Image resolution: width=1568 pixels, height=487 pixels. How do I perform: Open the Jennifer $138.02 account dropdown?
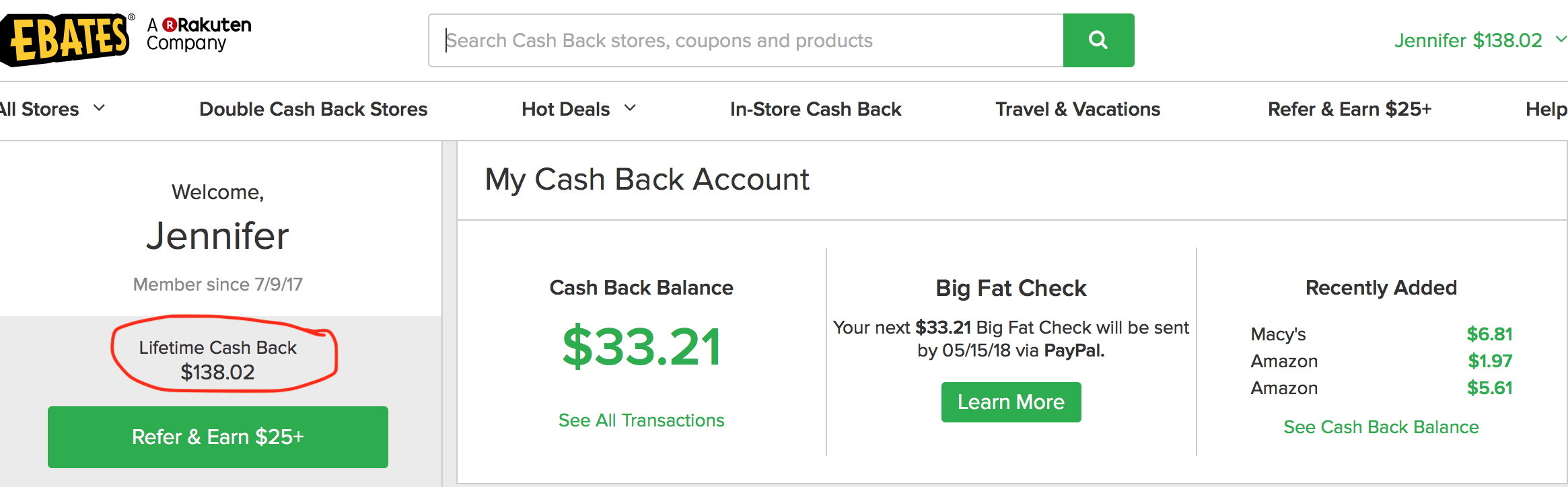coord(1561,40)
